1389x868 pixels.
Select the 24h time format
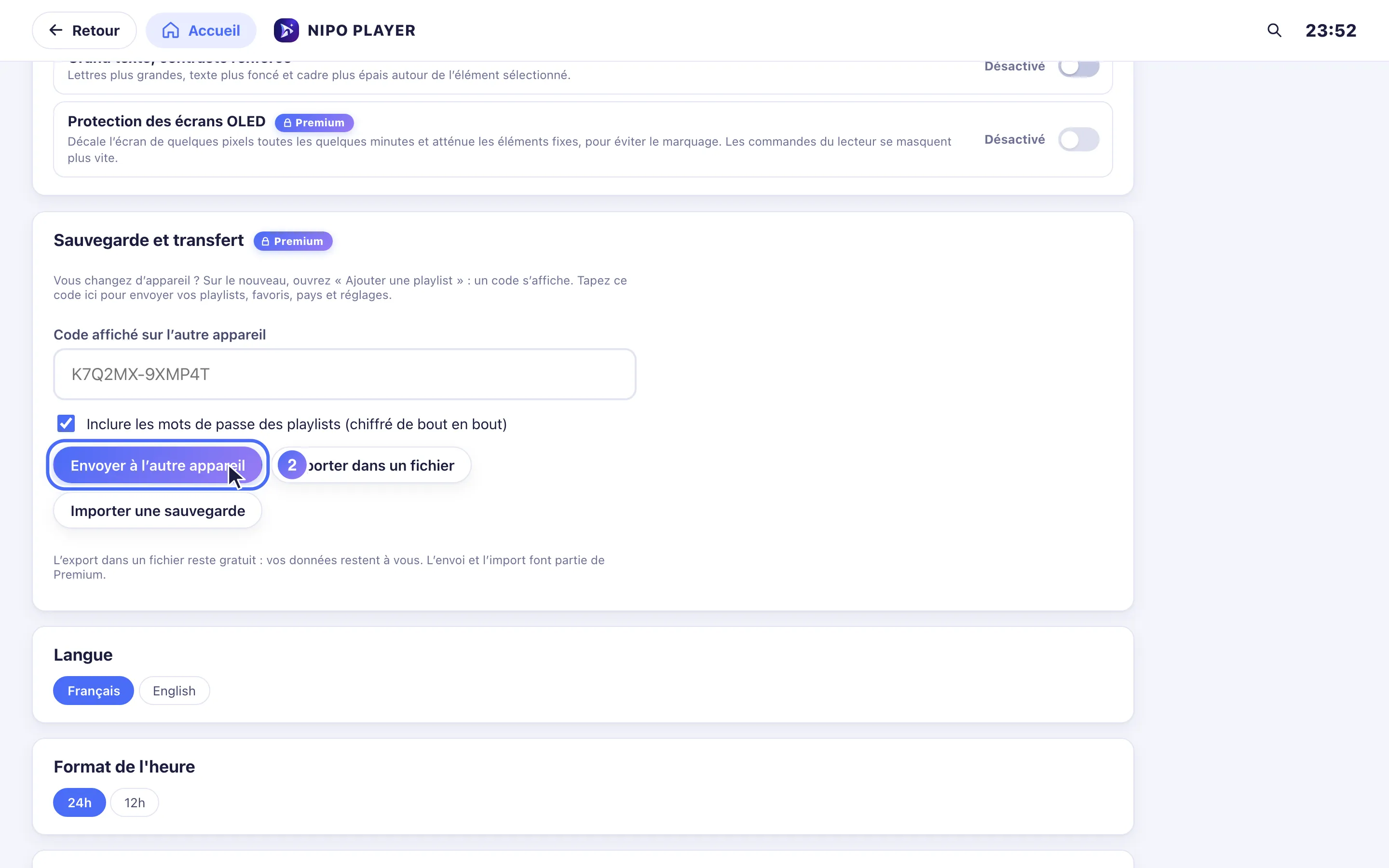click(79, 802)
